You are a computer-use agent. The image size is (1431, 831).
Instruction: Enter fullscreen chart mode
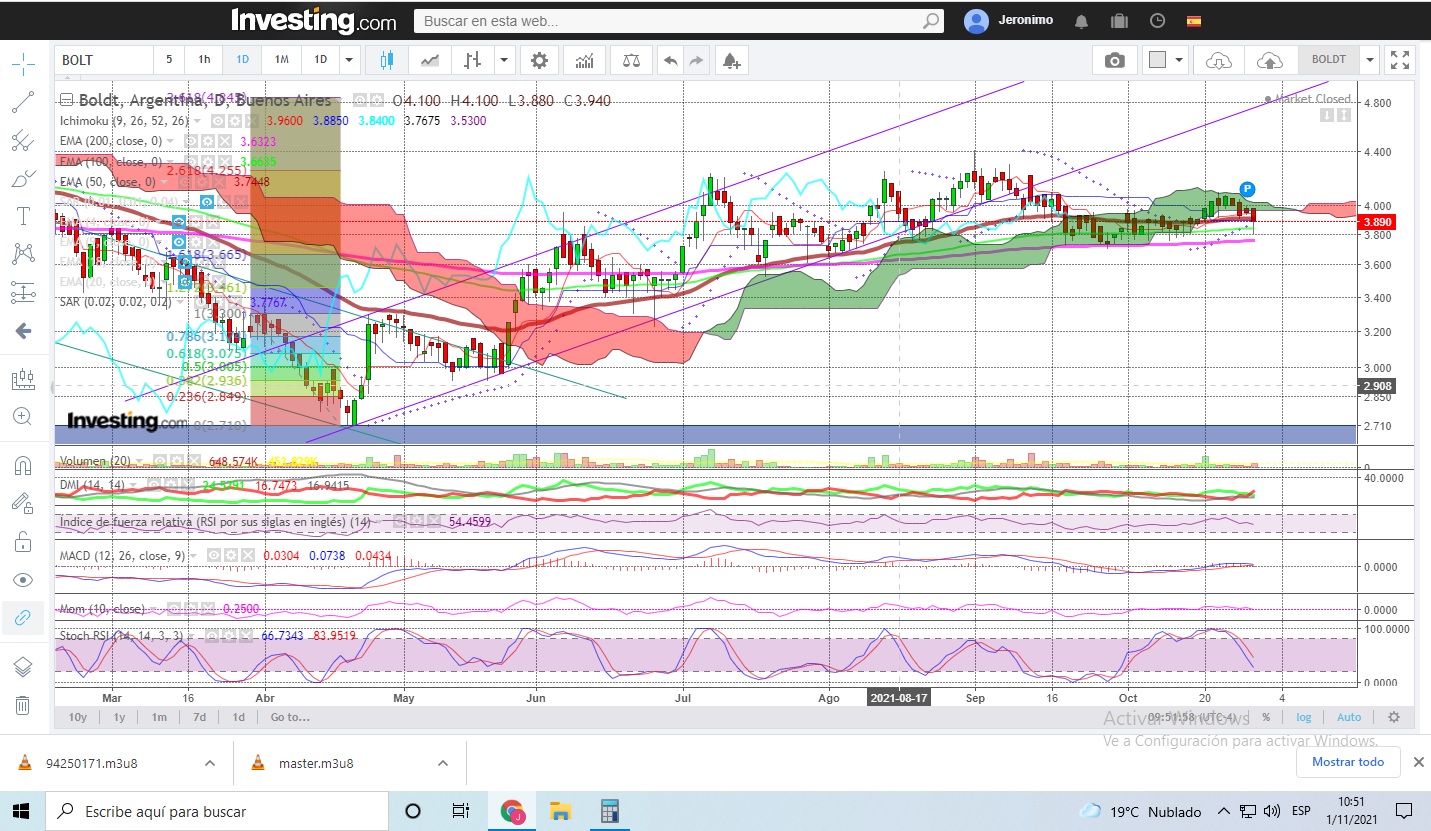coord(1400,60)
